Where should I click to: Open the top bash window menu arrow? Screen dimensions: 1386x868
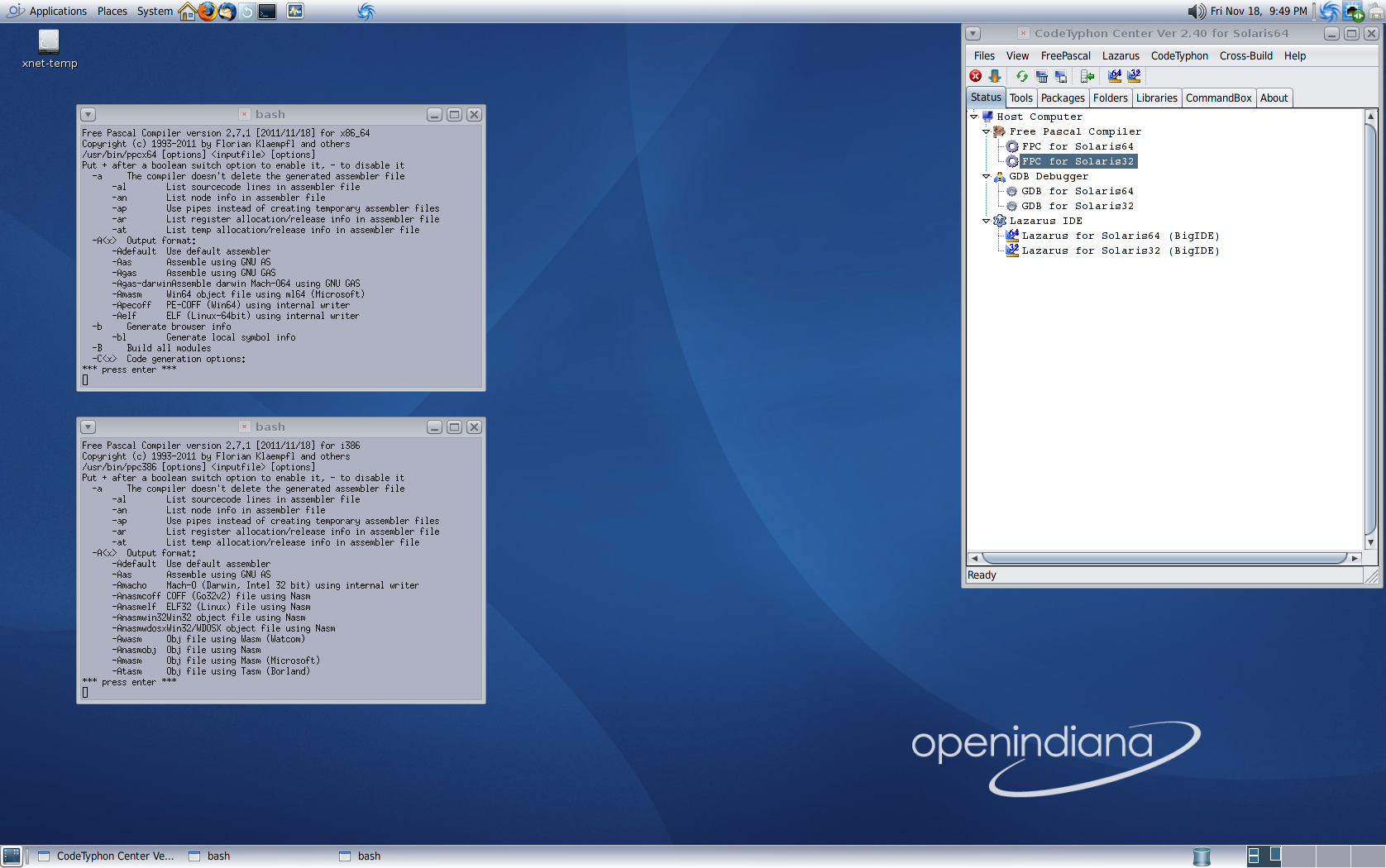(88, 115)
